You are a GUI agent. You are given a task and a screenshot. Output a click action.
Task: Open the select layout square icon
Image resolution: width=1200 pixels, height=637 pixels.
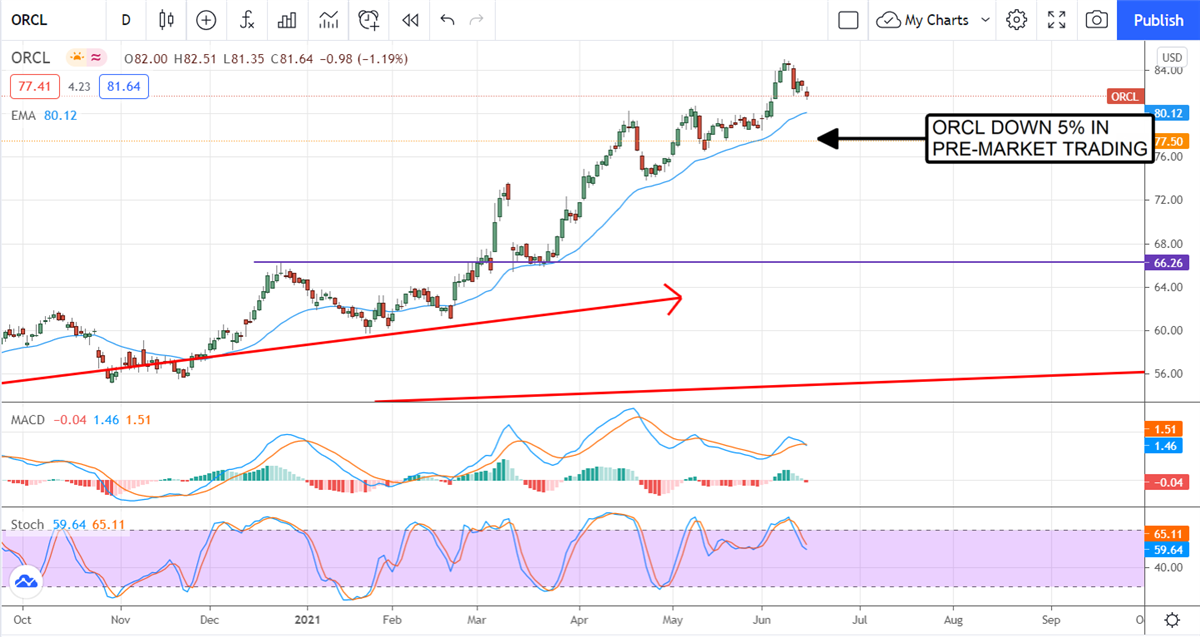(x=848, y=19)
